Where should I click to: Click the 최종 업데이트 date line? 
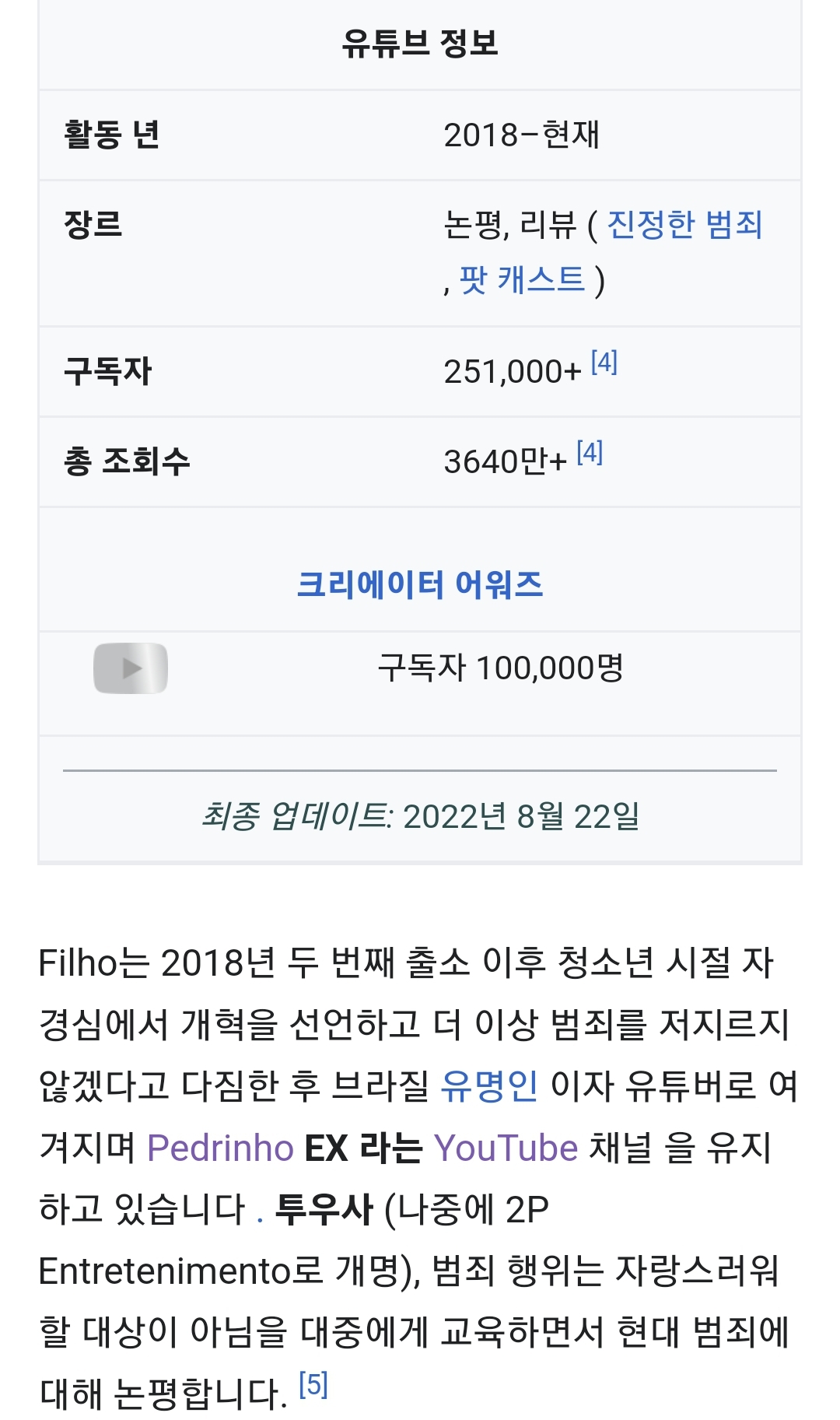(420, 816)
